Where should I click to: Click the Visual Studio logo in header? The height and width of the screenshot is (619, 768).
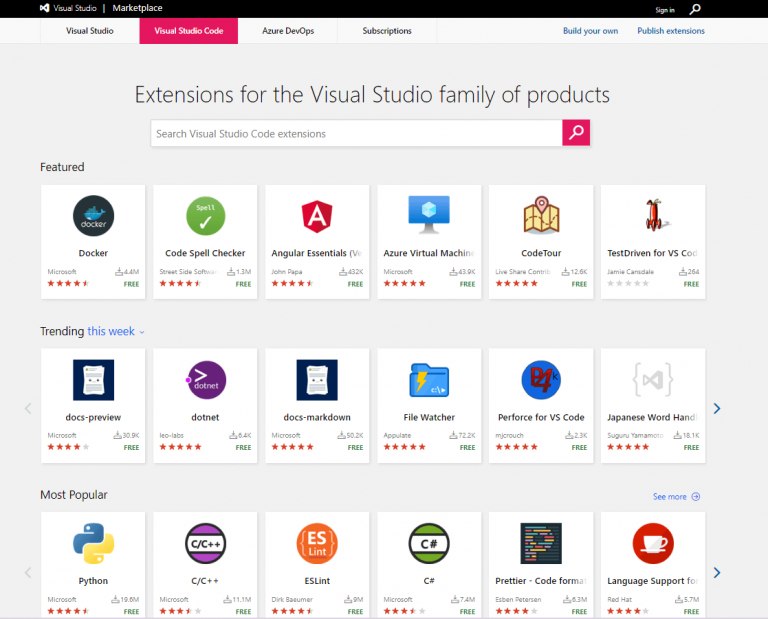(x=44, y=8)
